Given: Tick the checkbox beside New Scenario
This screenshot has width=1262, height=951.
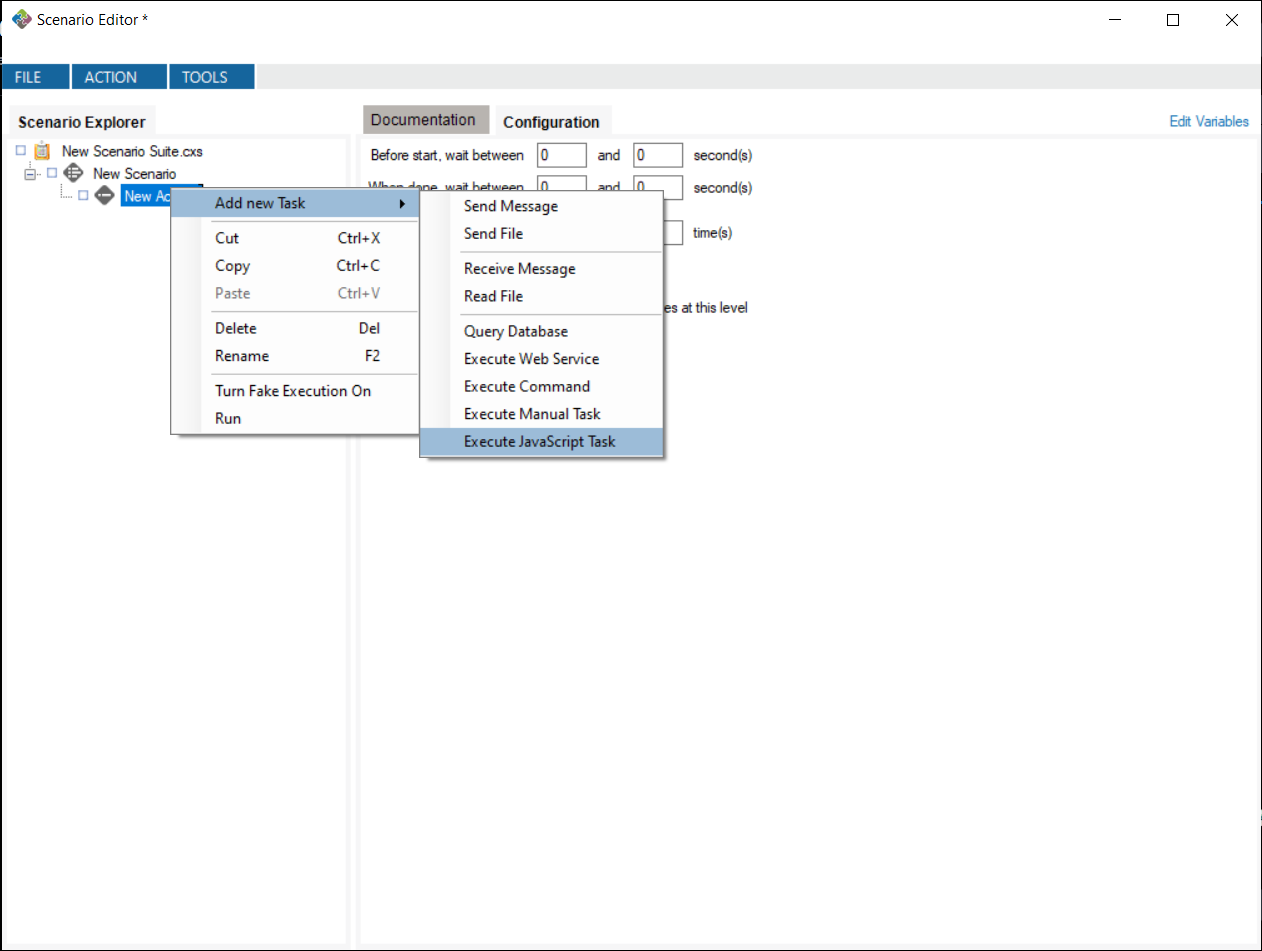Looking at the screenshot, I should tap(52, 173).
